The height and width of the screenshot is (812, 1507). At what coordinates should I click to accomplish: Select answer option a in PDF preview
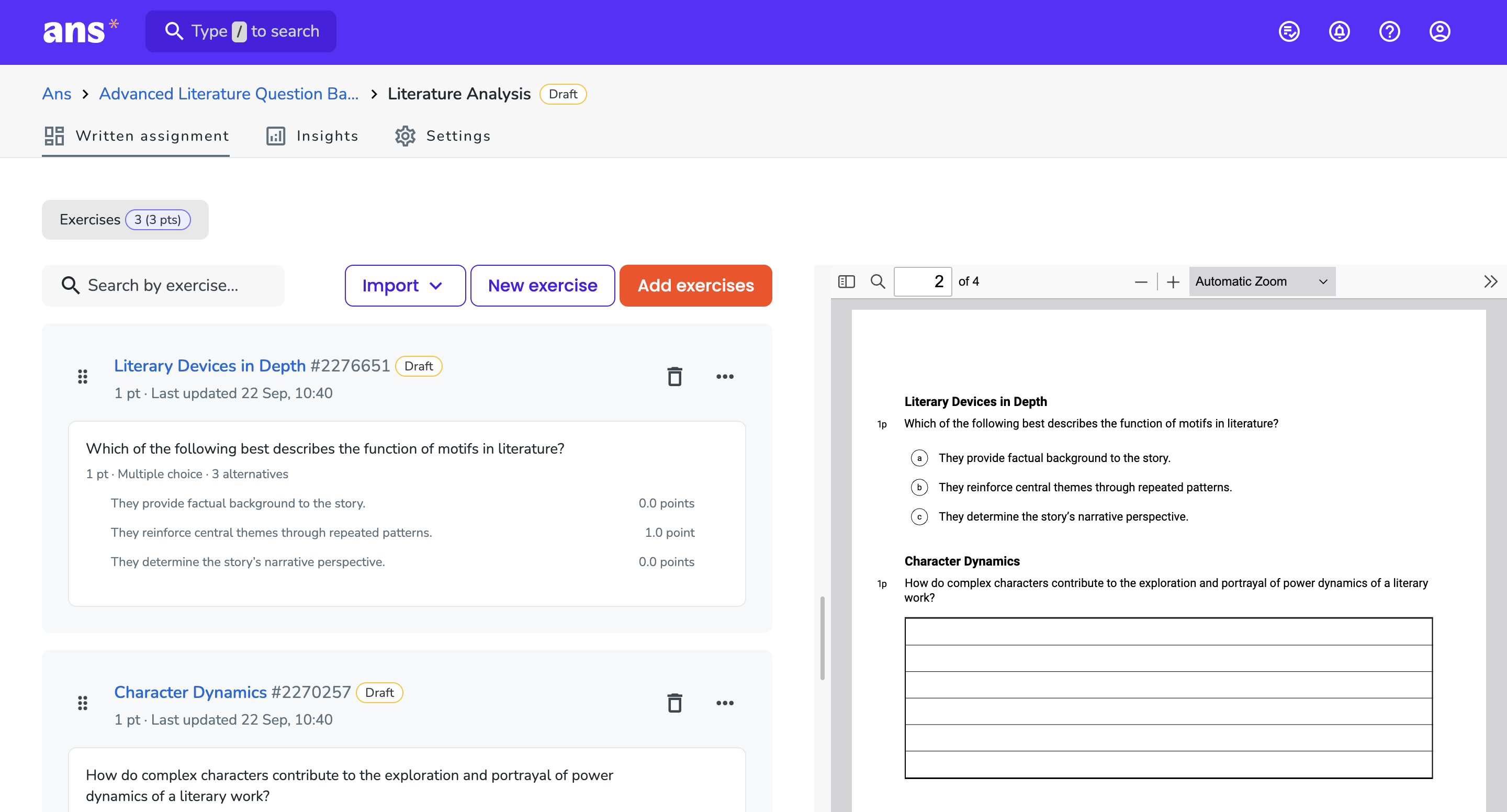919,458
